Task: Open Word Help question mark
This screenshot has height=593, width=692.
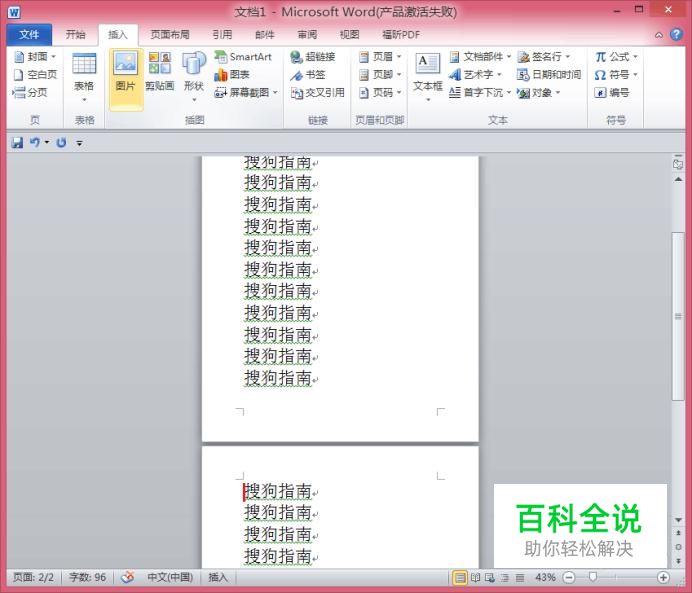Action: 676,34
